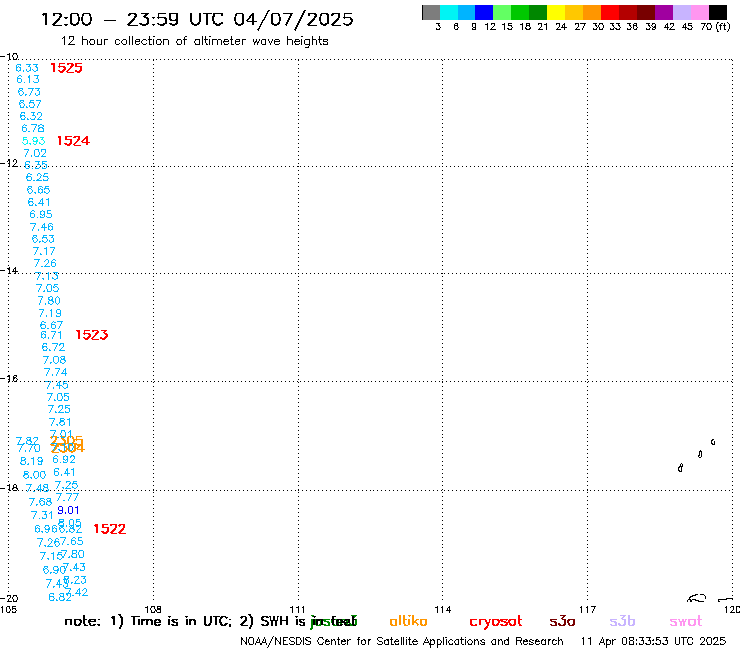
Task: Click the black swatch ending the color scale
Action: click(x=718, y=12)
